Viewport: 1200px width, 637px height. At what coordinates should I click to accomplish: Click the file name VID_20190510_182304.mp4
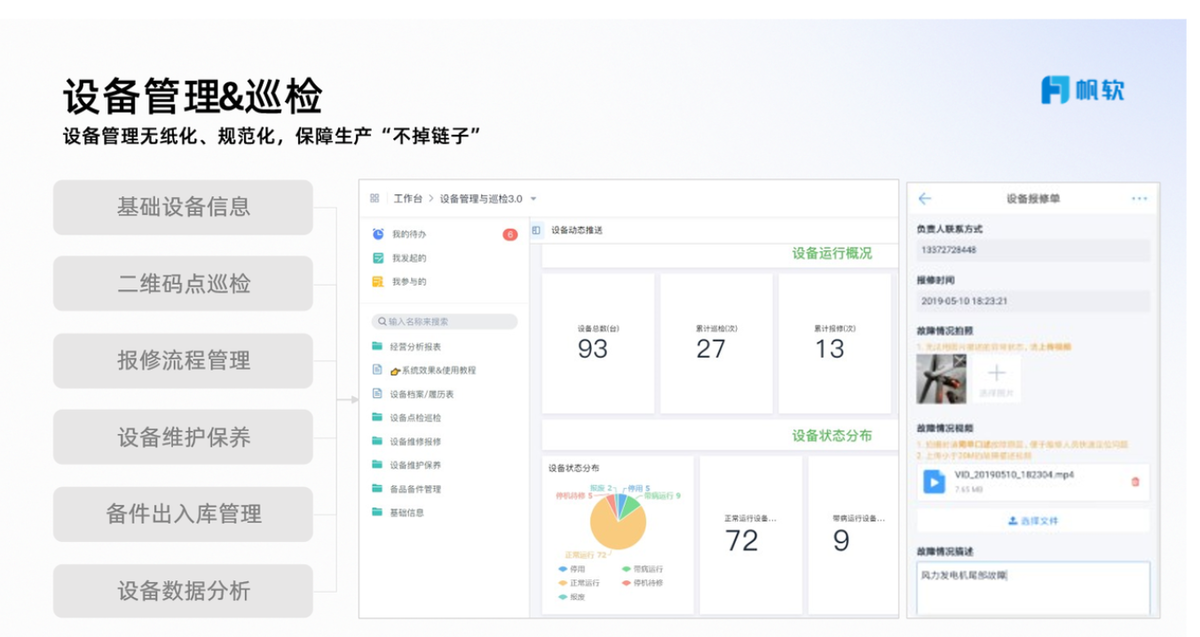click(1014, 475)
